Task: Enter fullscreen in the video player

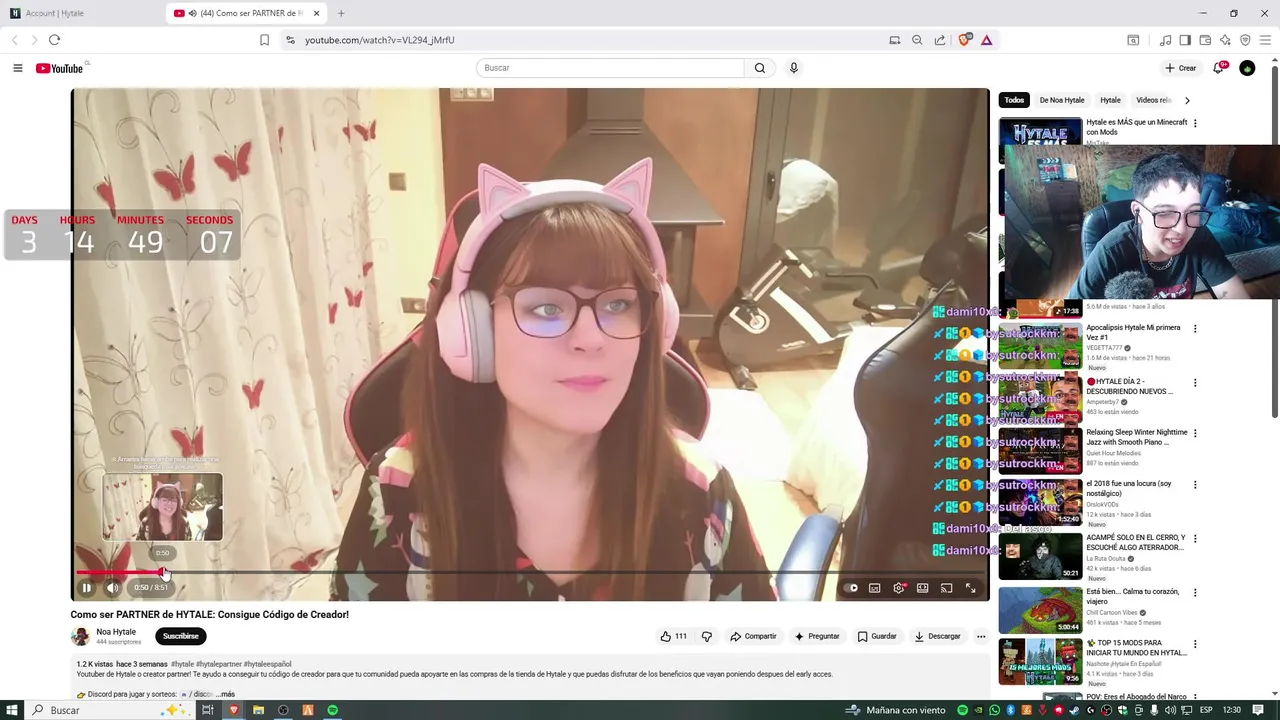Action: coord(971,588)
